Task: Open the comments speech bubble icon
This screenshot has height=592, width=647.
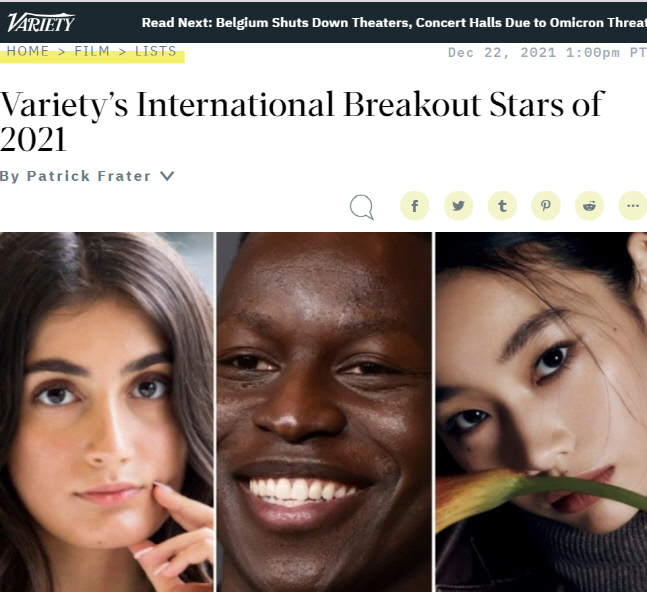Action: tap(362, 207)
